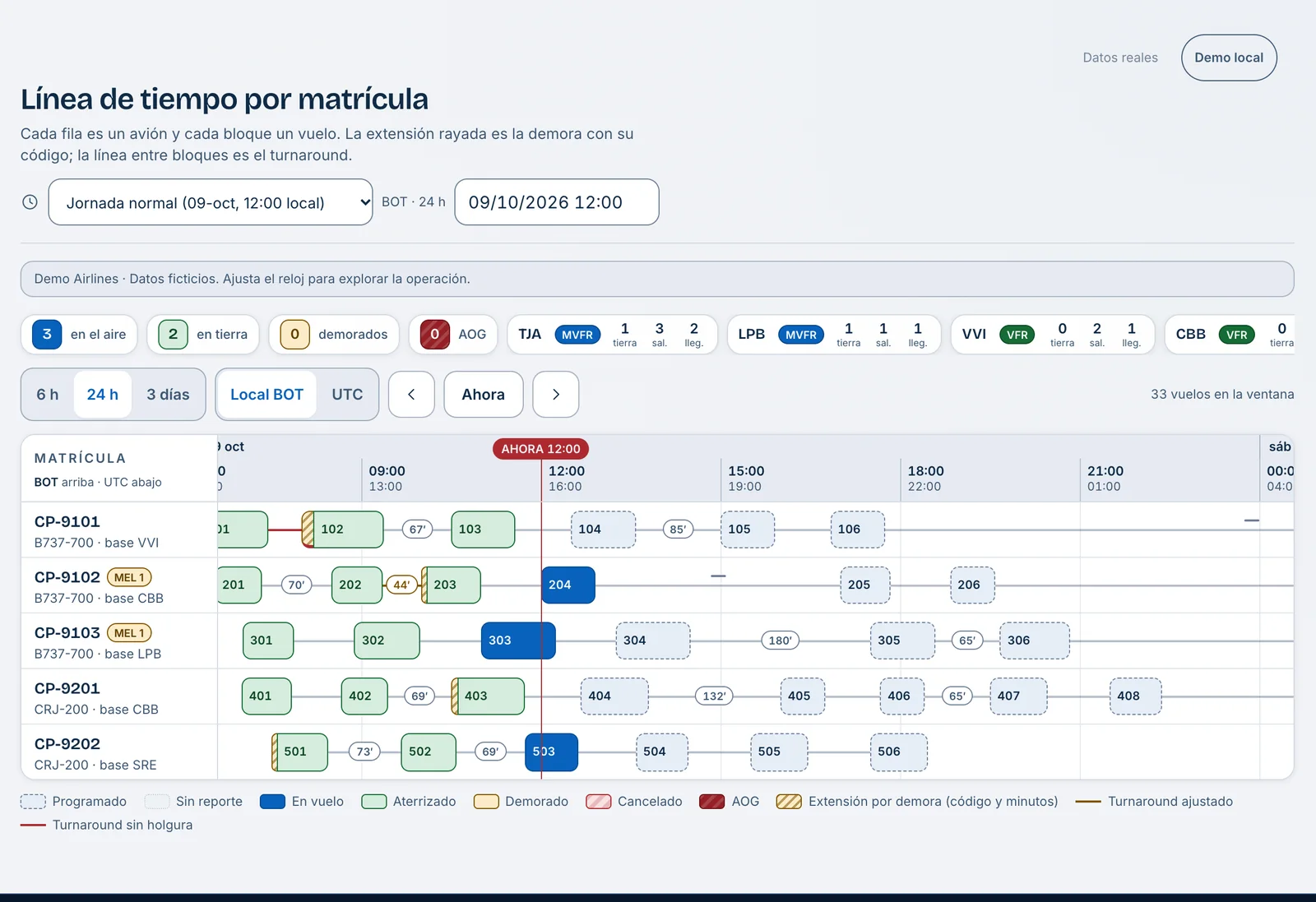
Task: Open in-flight block 204
Action: coord(568,585)
